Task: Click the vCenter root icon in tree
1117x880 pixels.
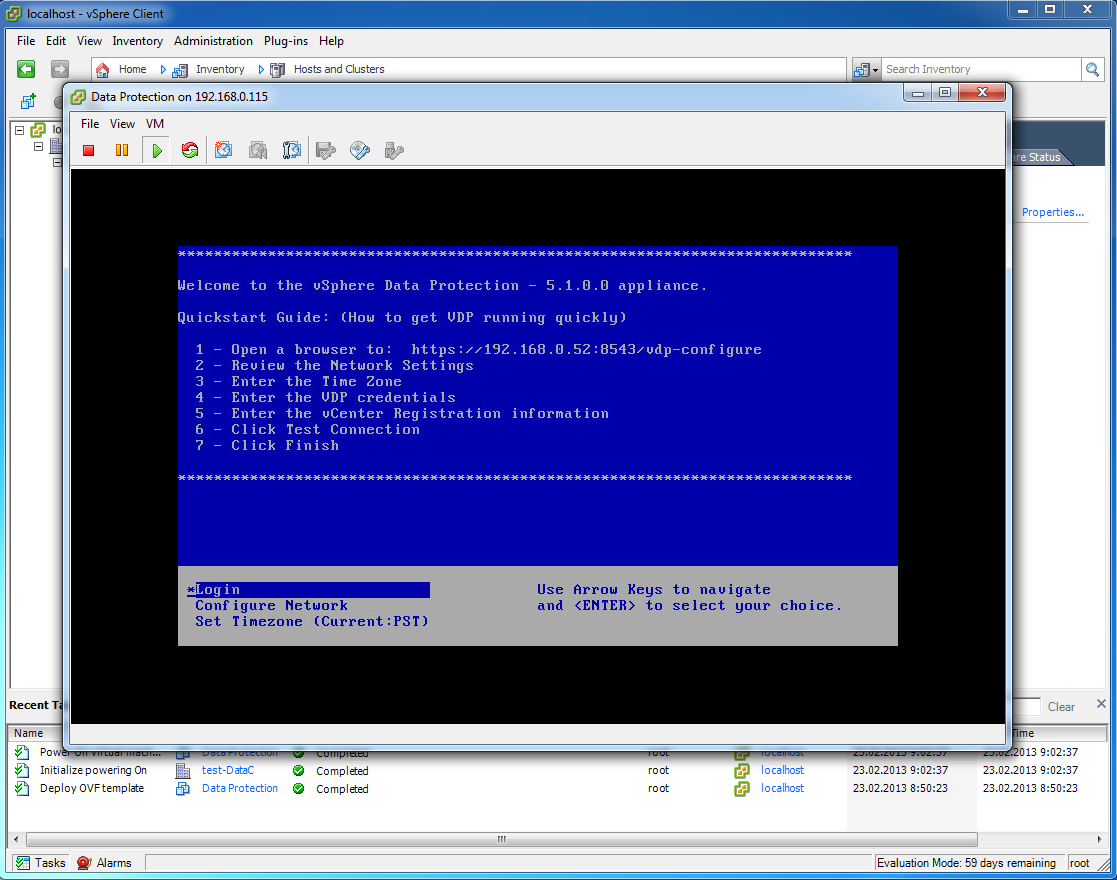Action: pyautogui.click(x=38, y=130)
